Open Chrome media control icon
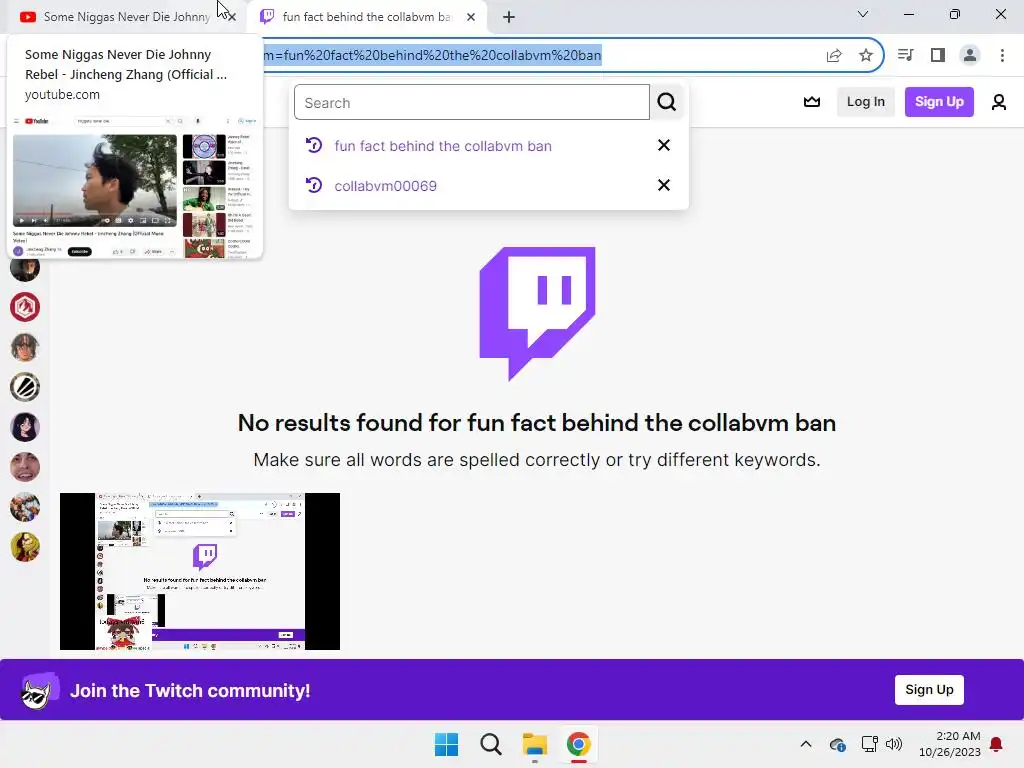The image size is (1024, 768). click(905, 56)
